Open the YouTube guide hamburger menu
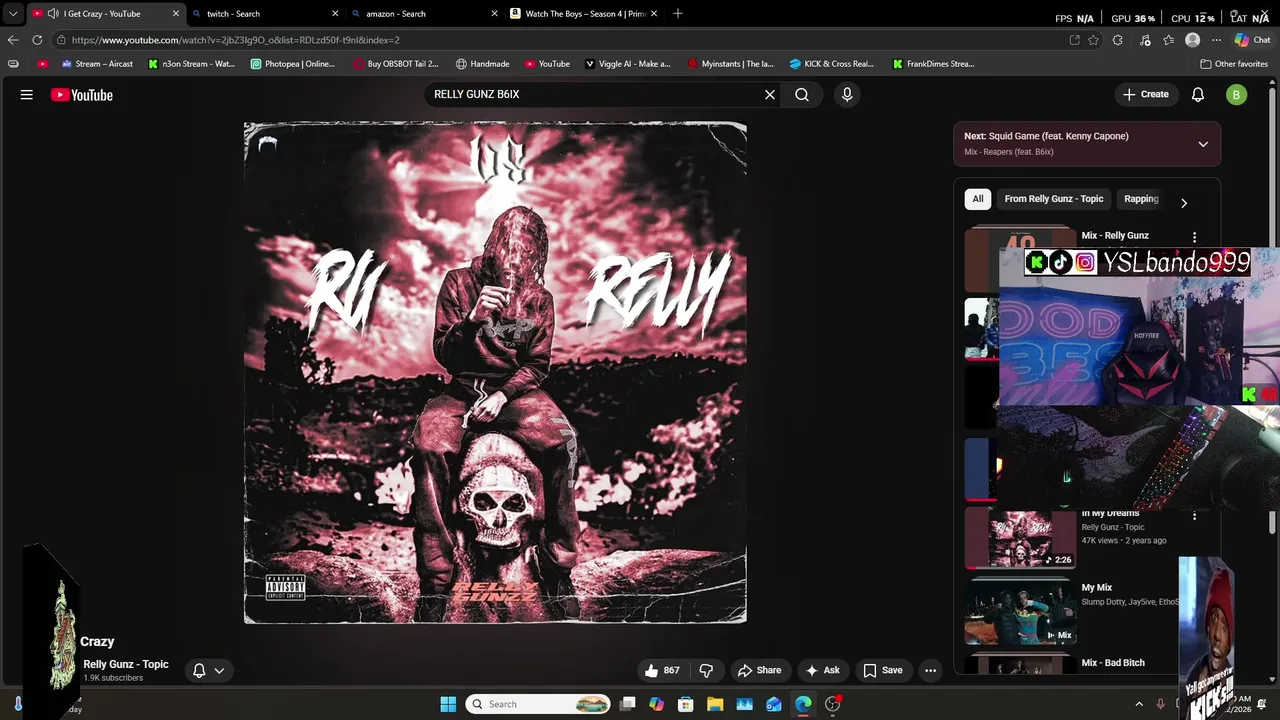 coord(27,95)
